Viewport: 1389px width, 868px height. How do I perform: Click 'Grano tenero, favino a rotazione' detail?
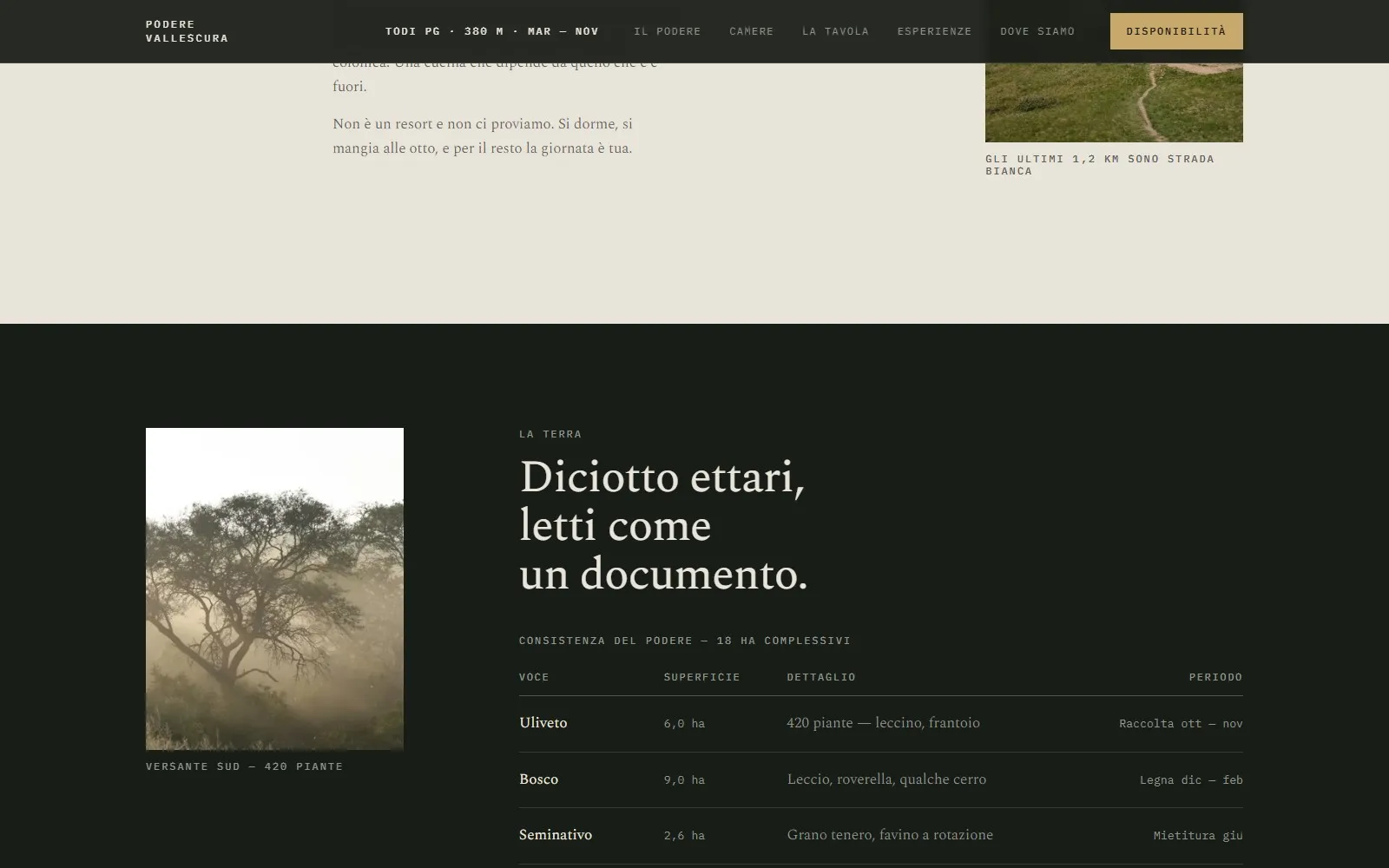[890, 835]
